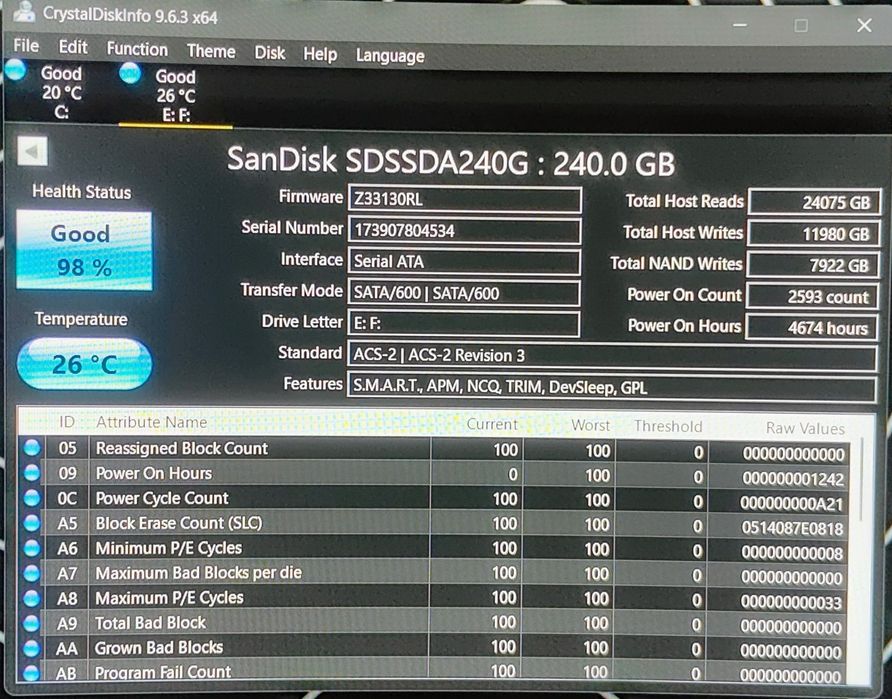Open the Function menu
This screenshot has width=892, height=699.
pyautogui.click(x=137, y=49)
